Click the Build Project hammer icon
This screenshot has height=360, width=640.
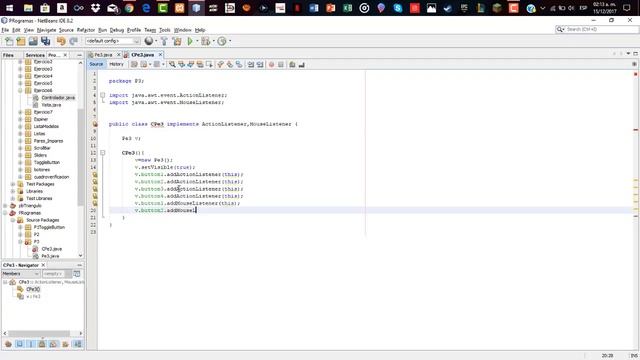coord(164,41)
